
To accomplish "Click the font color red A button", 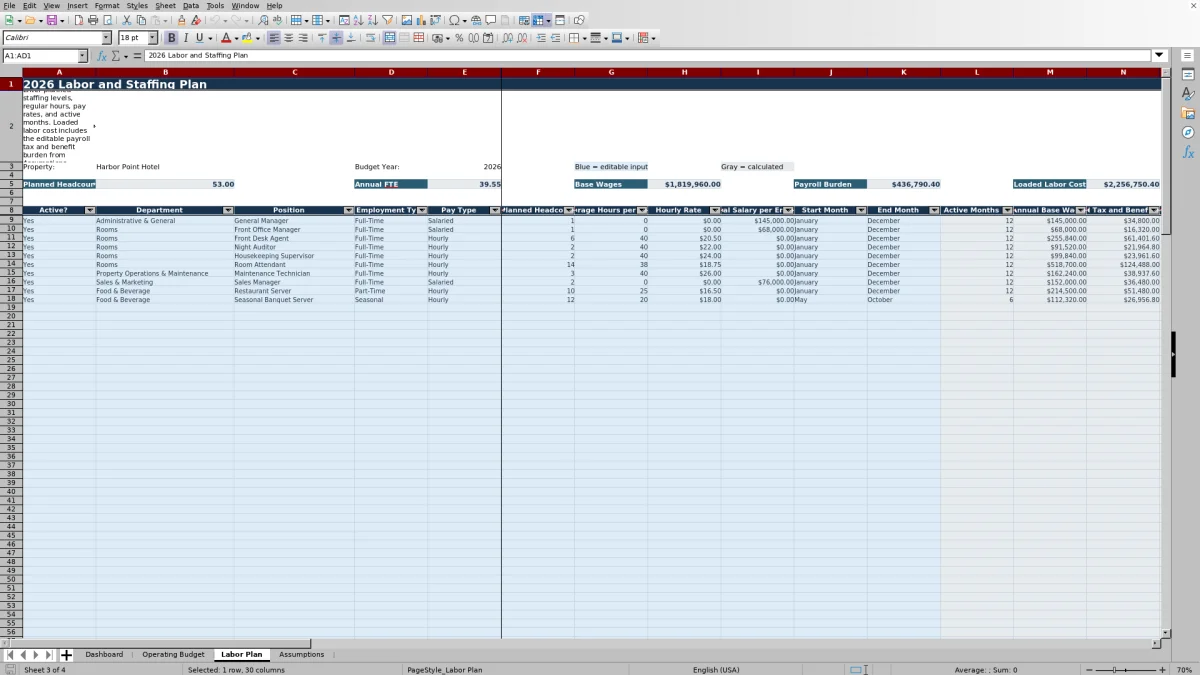I will pos(224,38).
